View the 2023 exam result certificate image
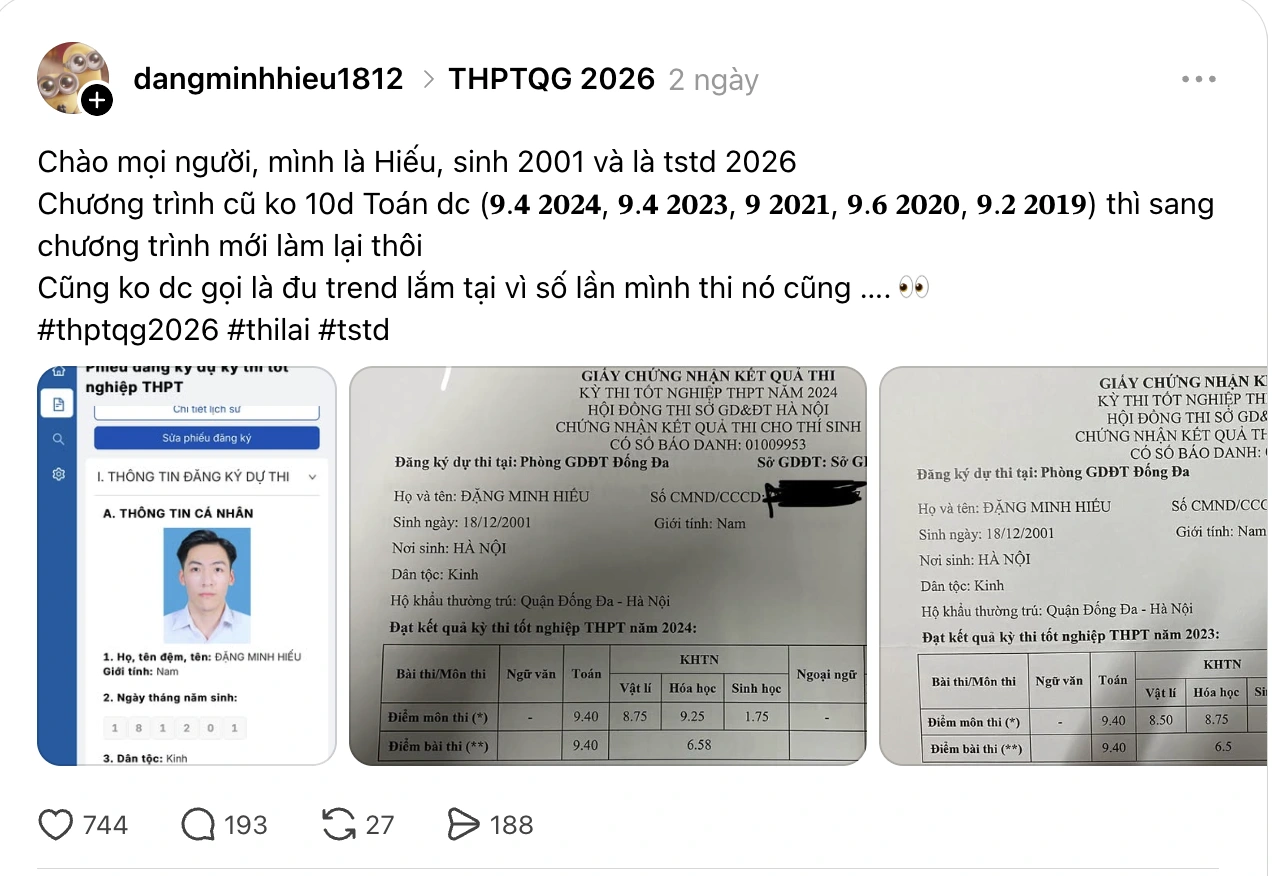Image resolution: width=1274 pixels, height=876 pixels. [x=1073, y=565]
